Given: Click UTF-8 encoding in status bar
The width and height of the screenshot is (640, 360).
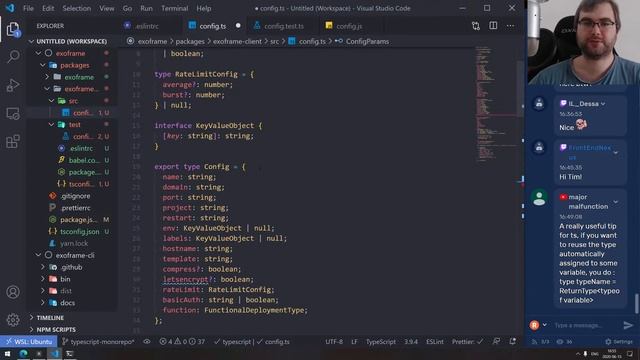Looking at the screenshot, I should [x=334, y=342].
